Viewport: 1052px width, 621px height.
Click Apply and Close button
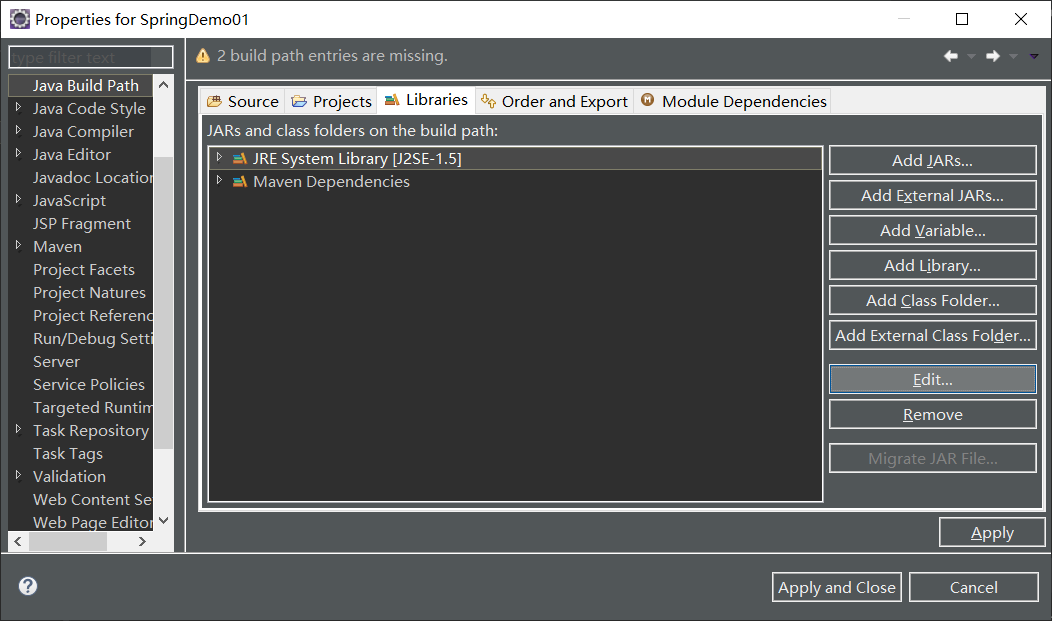click(x=837, y=587)
